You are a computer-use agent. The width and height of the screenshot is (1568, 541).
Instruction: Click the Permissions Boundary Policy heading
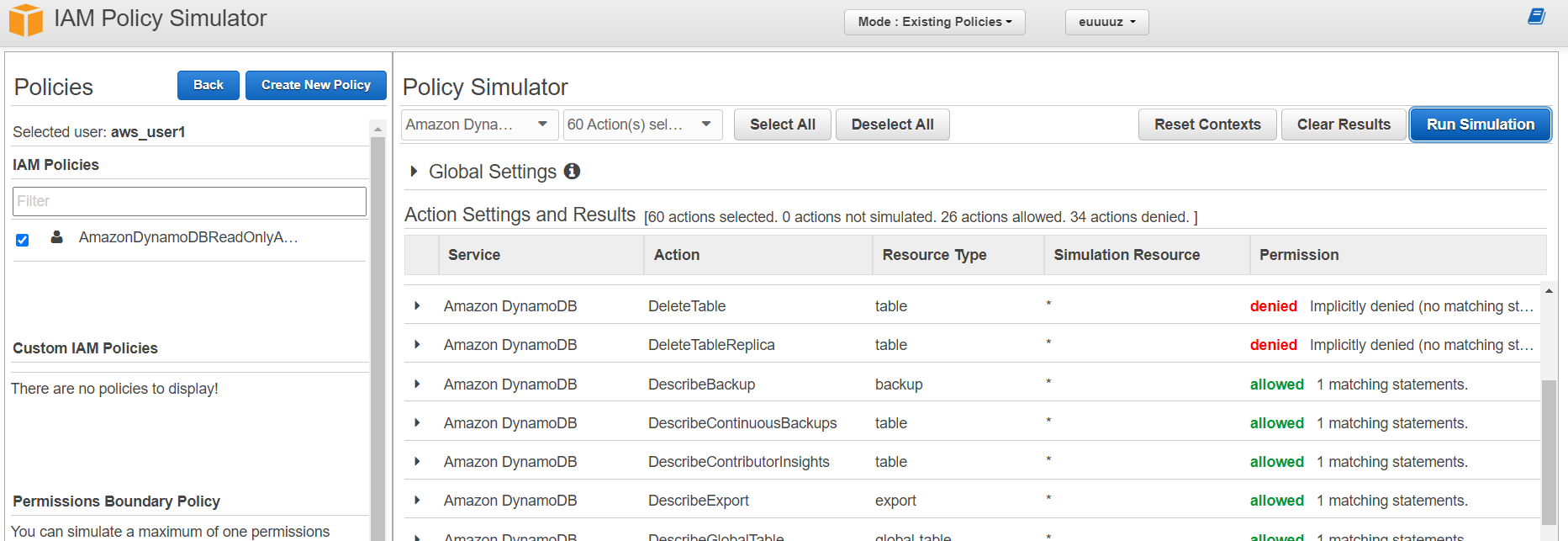coord(116,501)
